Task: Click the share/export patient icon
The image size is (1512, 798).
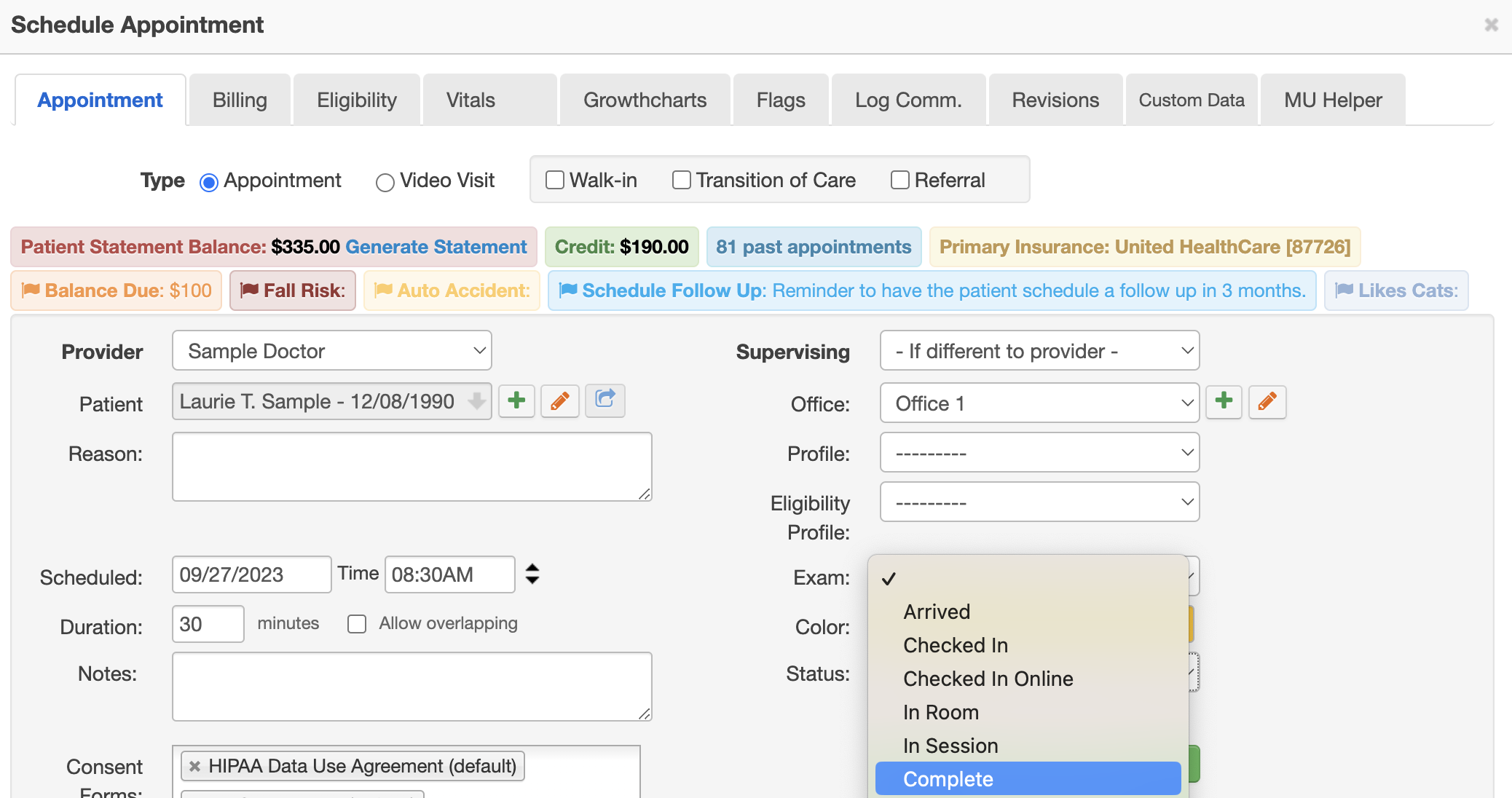Action: click(x=605, y=402)
